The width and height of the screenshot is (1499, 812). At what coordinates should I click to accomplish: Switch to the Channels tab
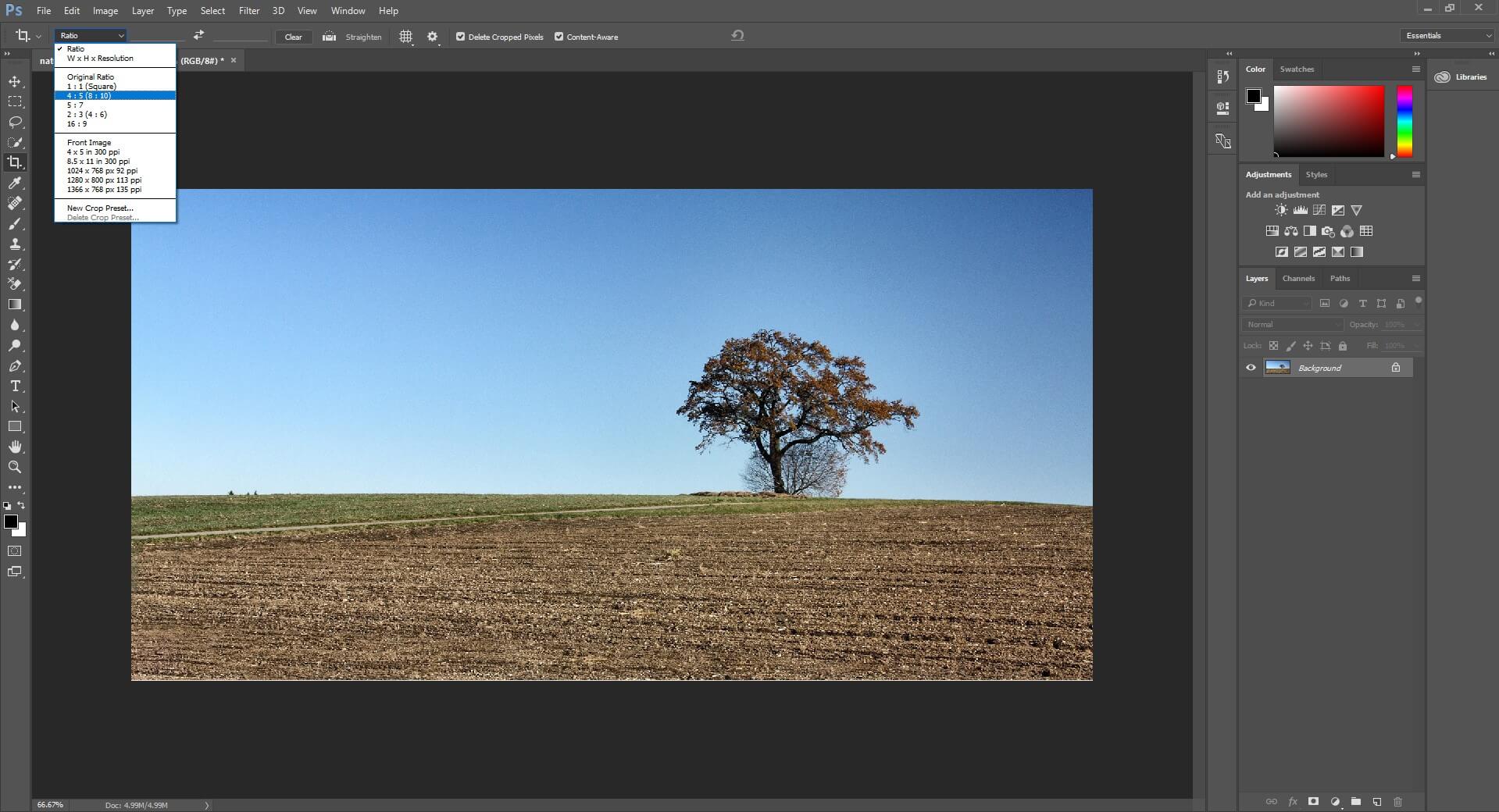pyautogui.click(x=1298, y=278)
